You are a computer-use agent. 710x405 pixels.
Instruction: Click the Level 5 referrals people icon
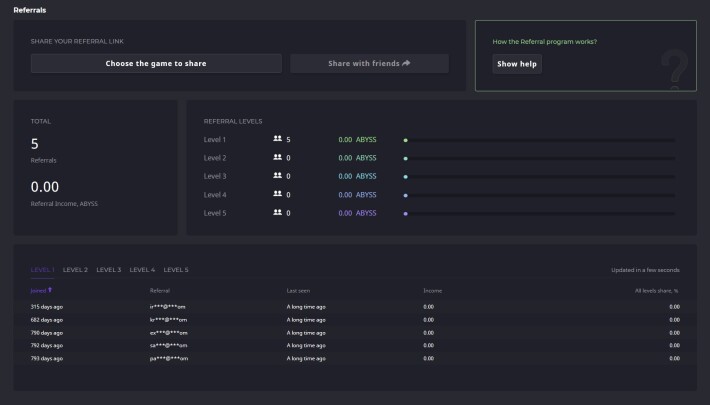pyautogui.click(x=278, y=212)
